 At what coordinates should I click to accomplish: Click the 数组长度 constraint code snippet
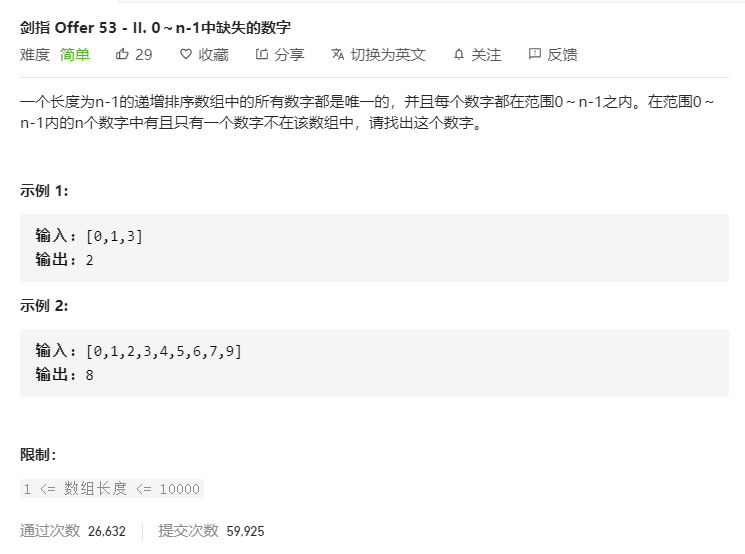(x=112, y=488)
